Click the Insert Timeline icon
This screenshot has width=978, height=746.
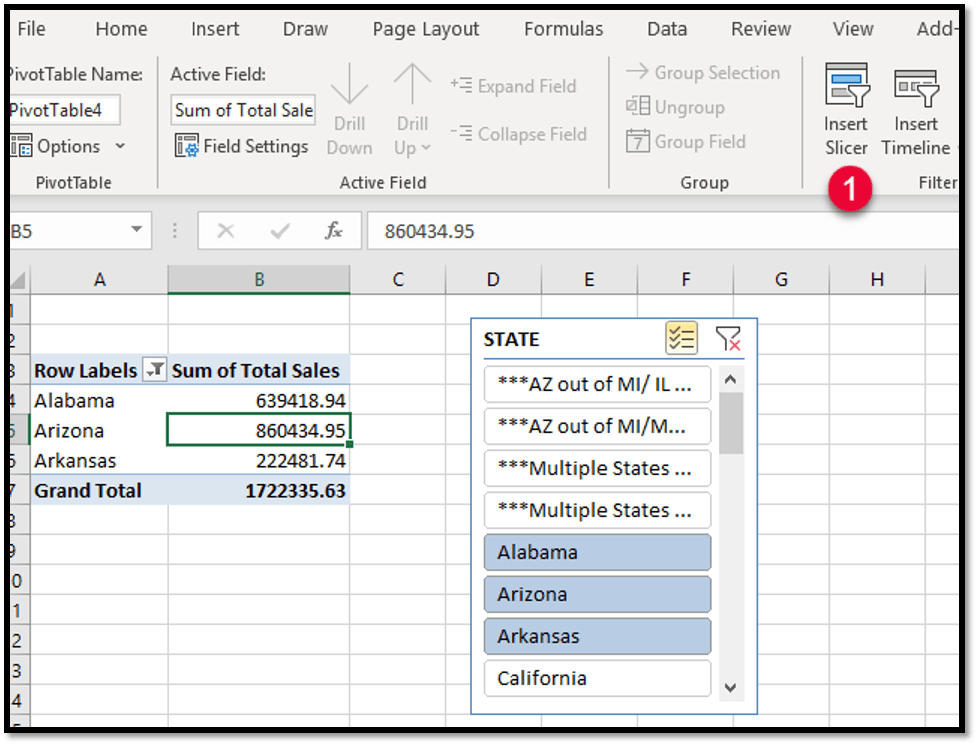[915, 87]
